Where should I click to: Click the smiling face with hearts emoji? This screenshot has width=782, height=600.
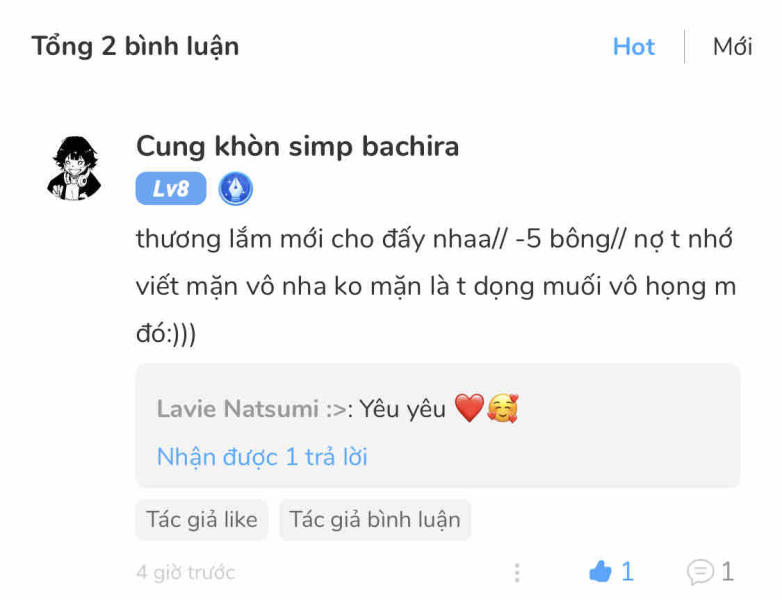click(502, 408)
